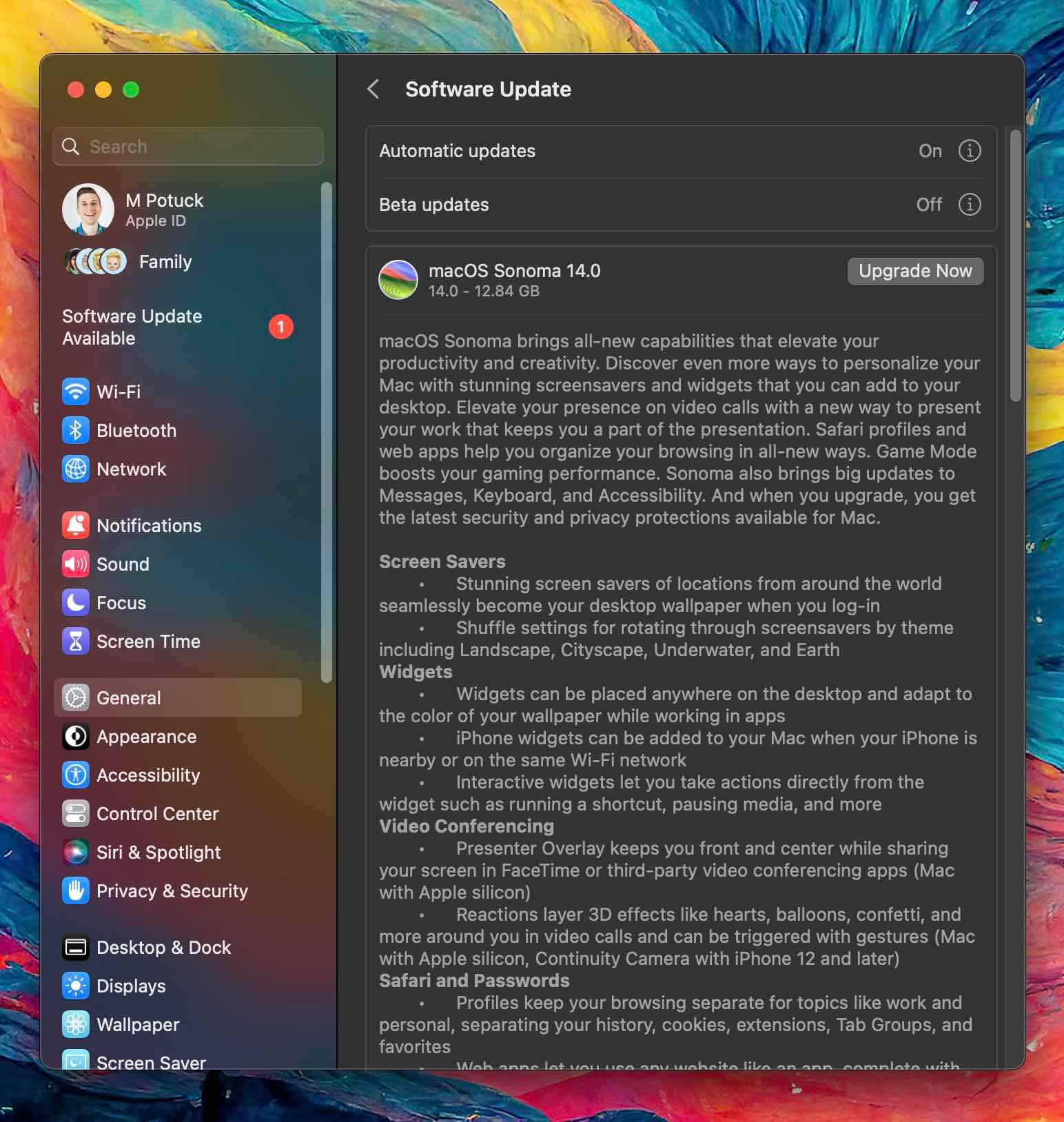The height and width of the screenshot is (1122, 1064).
Task: Open Family settings label
Action: tap(165, 262)
